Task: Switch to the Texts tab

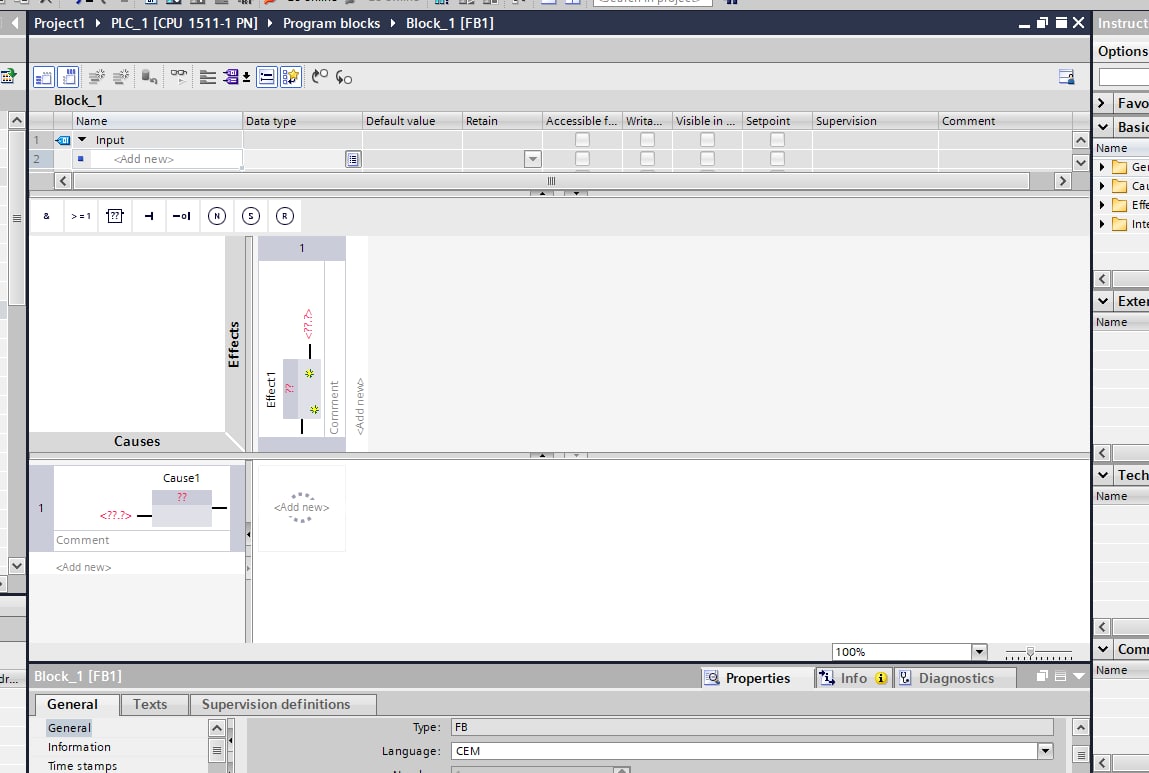Action: pyautogui.click(x=150, y=704)
